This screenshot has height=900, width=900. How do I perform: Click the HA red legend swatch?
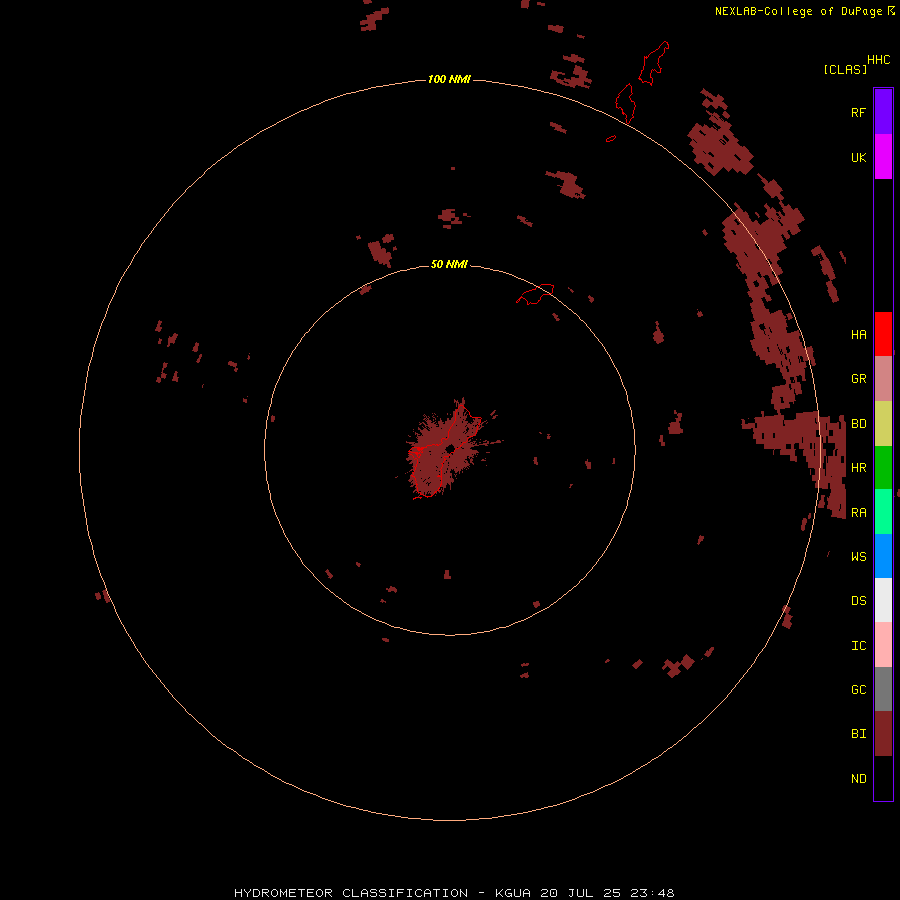pos(883,334)
